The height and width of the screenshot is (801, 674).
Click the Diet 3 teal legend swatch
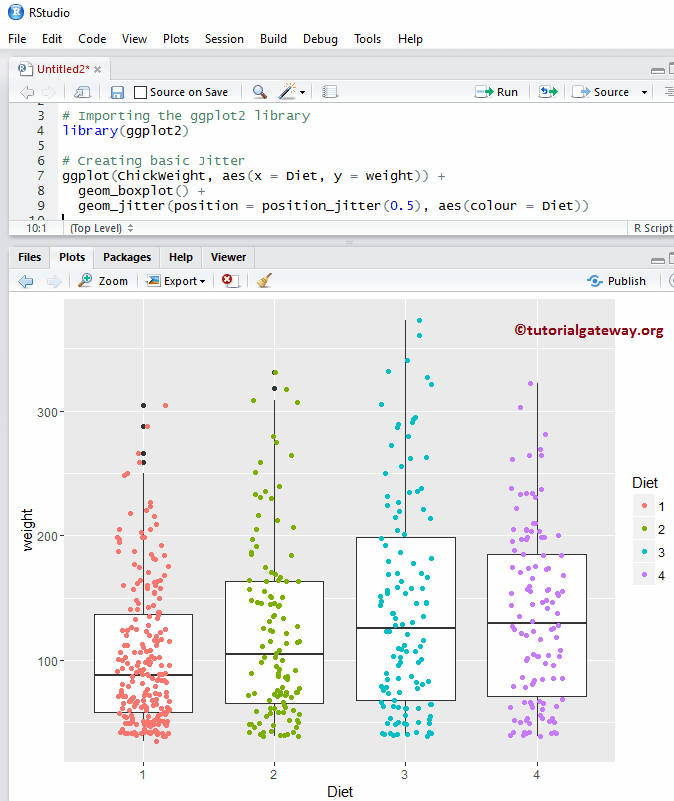pyautogui.click(x=644, y=552)
